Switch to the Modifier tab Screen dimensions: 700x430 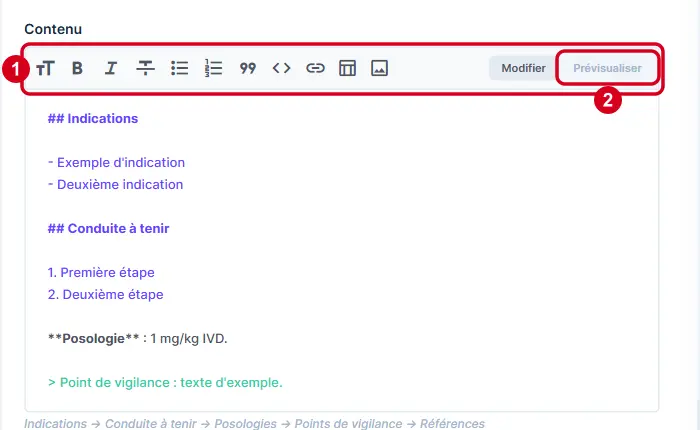523,68
